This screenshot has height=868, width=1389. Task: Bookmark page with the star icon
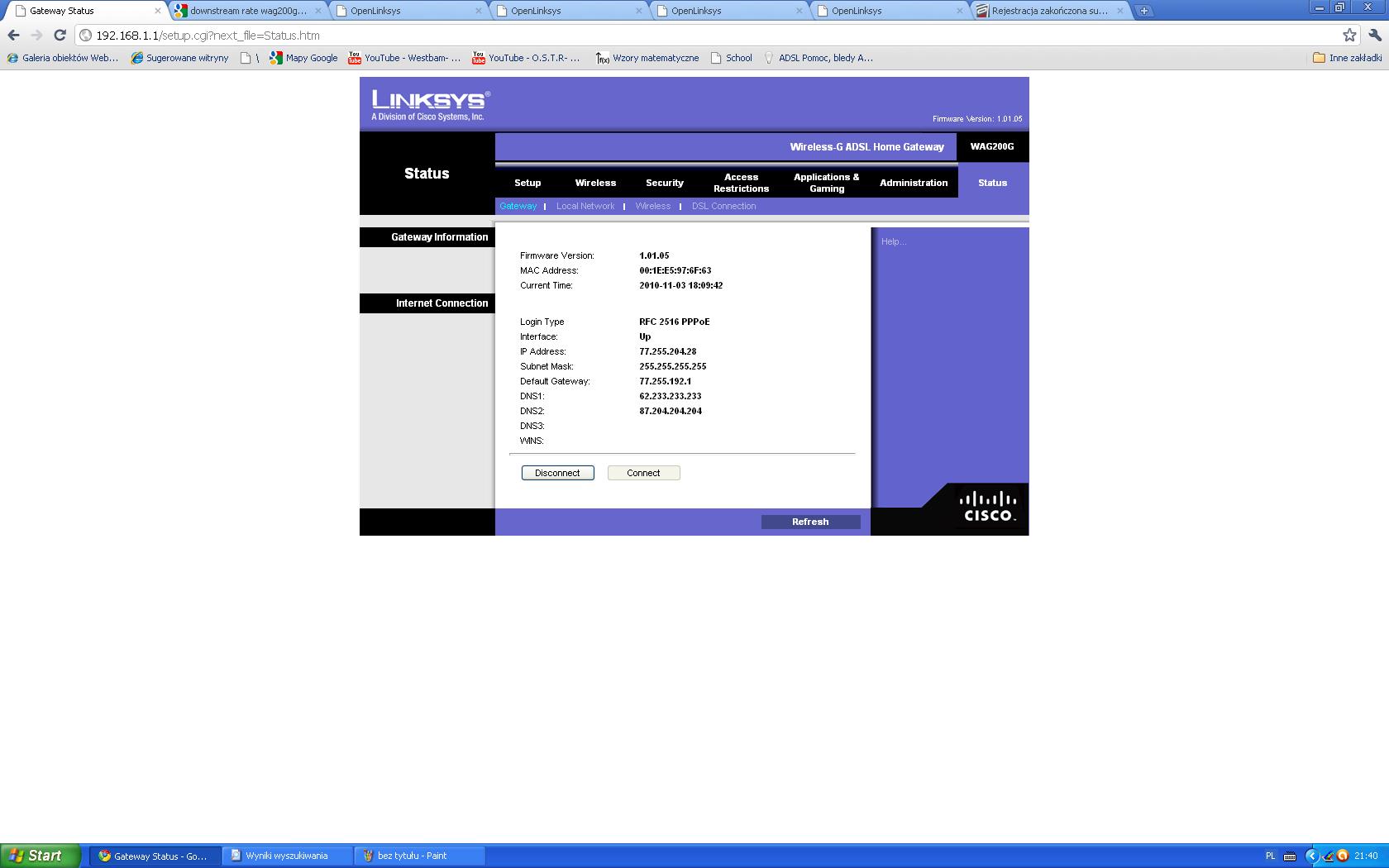[1349, 35]
